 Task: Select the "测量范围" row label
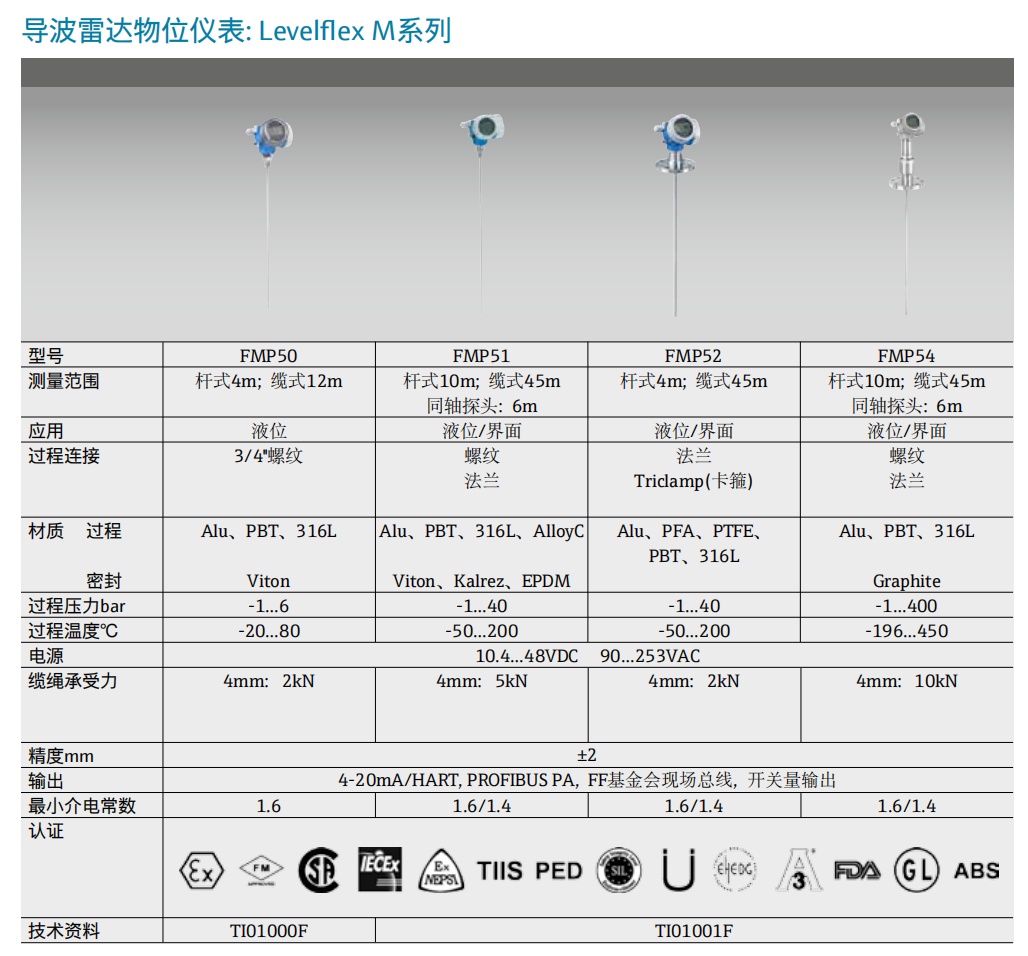click(x=64, y=381)
